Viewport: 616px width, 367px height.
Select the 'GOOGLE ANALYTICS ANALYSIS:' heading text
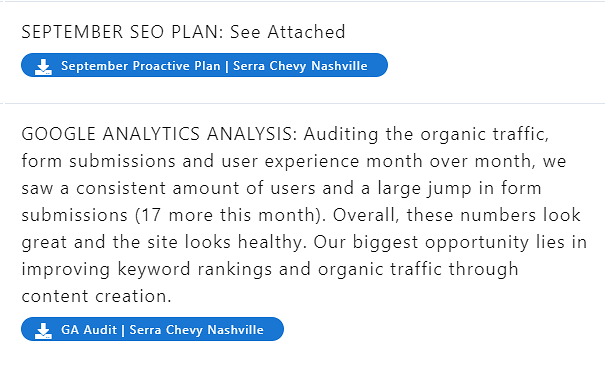pyautogui.click(x=159, y=134)
